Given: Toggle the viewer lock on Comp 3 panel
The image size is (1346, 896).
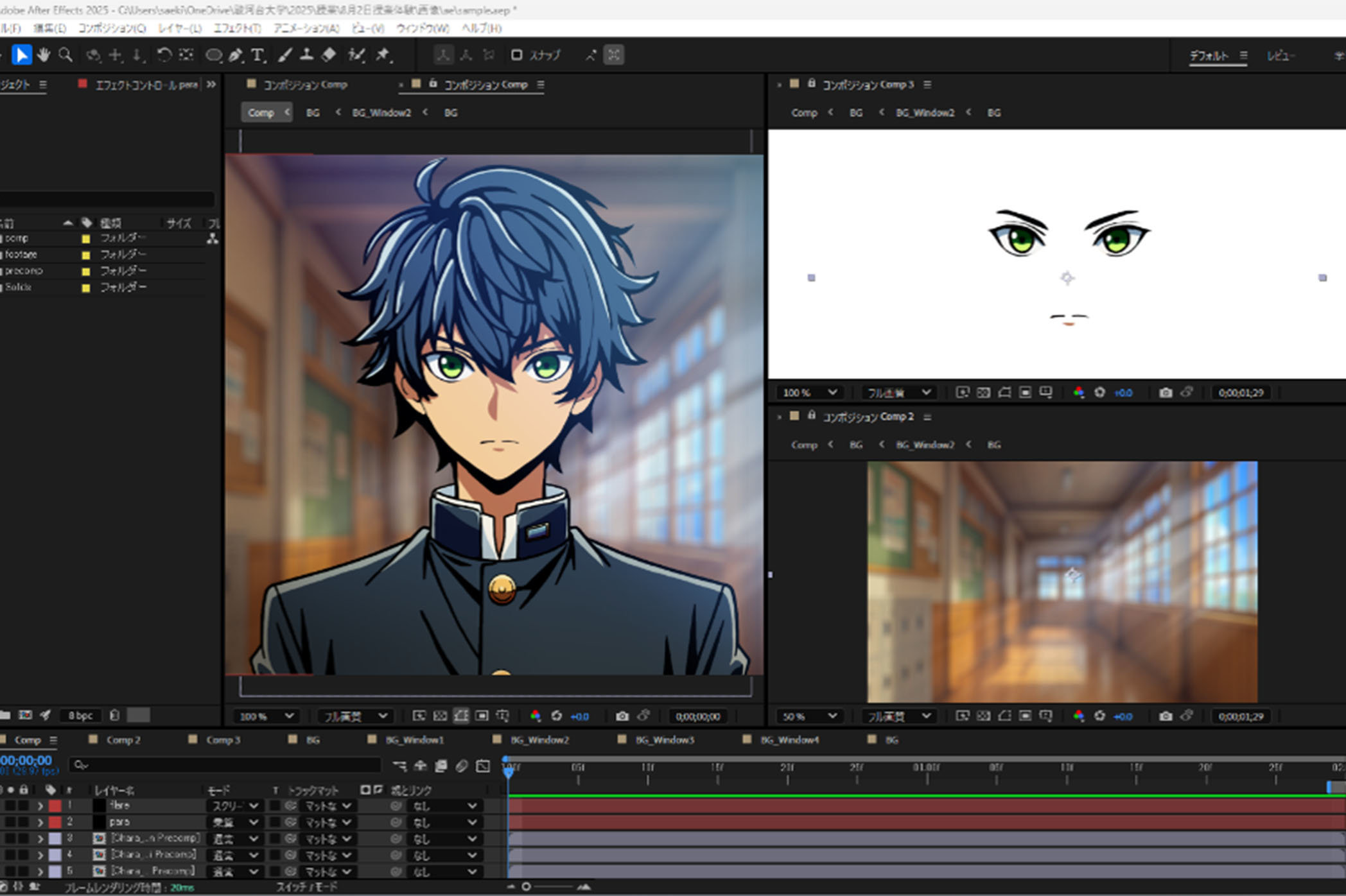Looking at the screenshot, I should (x=812, y=83).
